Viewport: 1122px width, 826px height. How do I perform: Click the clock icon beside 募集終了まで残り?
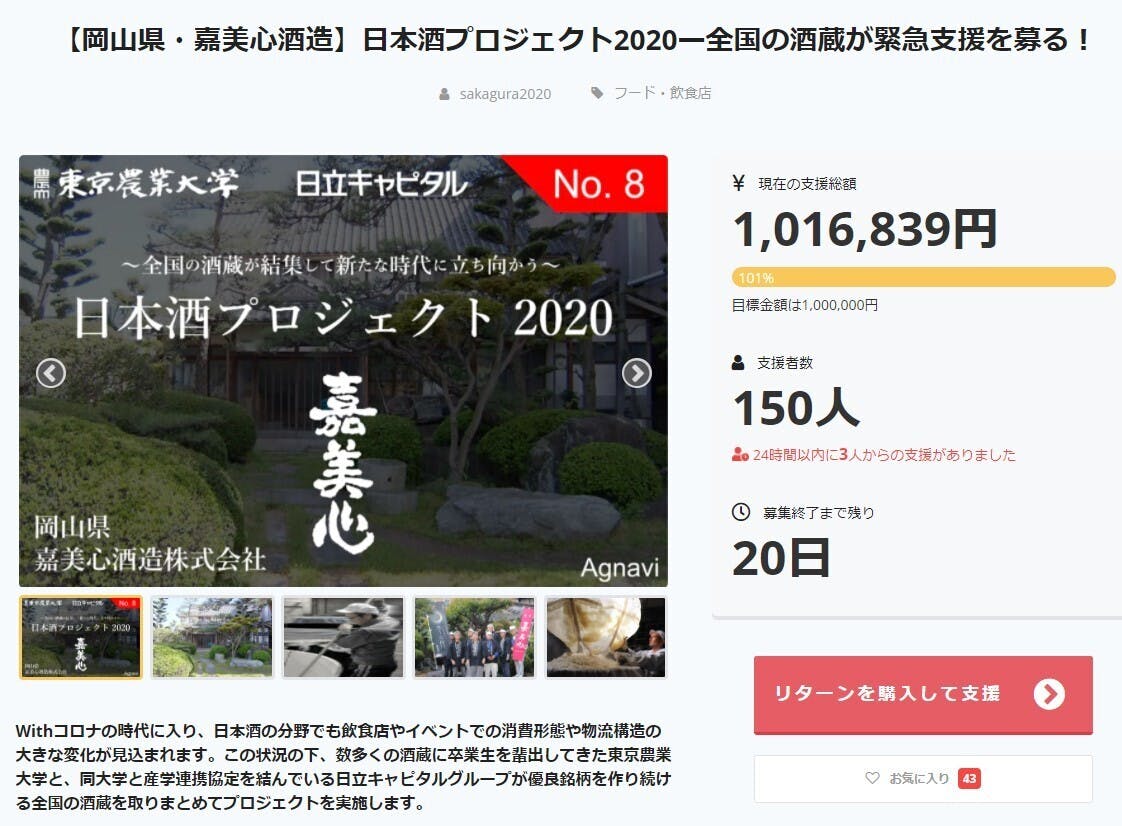pyautogui.click(x=741, y=512)
